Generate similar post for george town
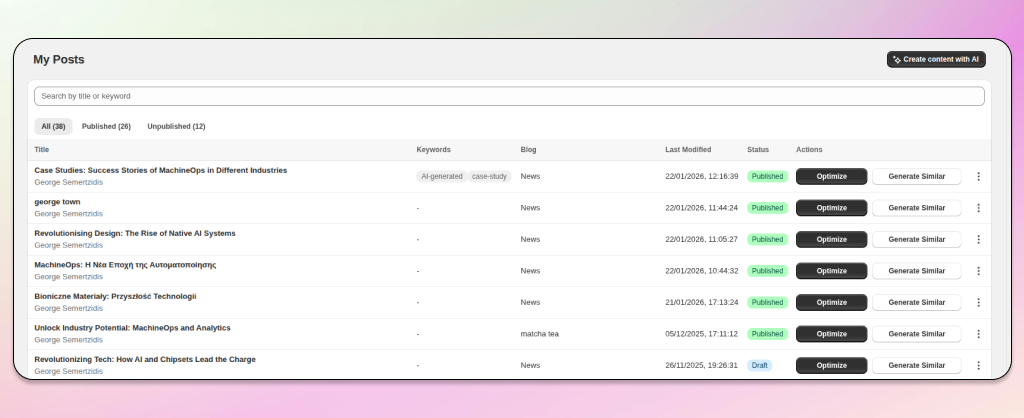This screenshot has width=1024, height=418. tap(916, 208)
